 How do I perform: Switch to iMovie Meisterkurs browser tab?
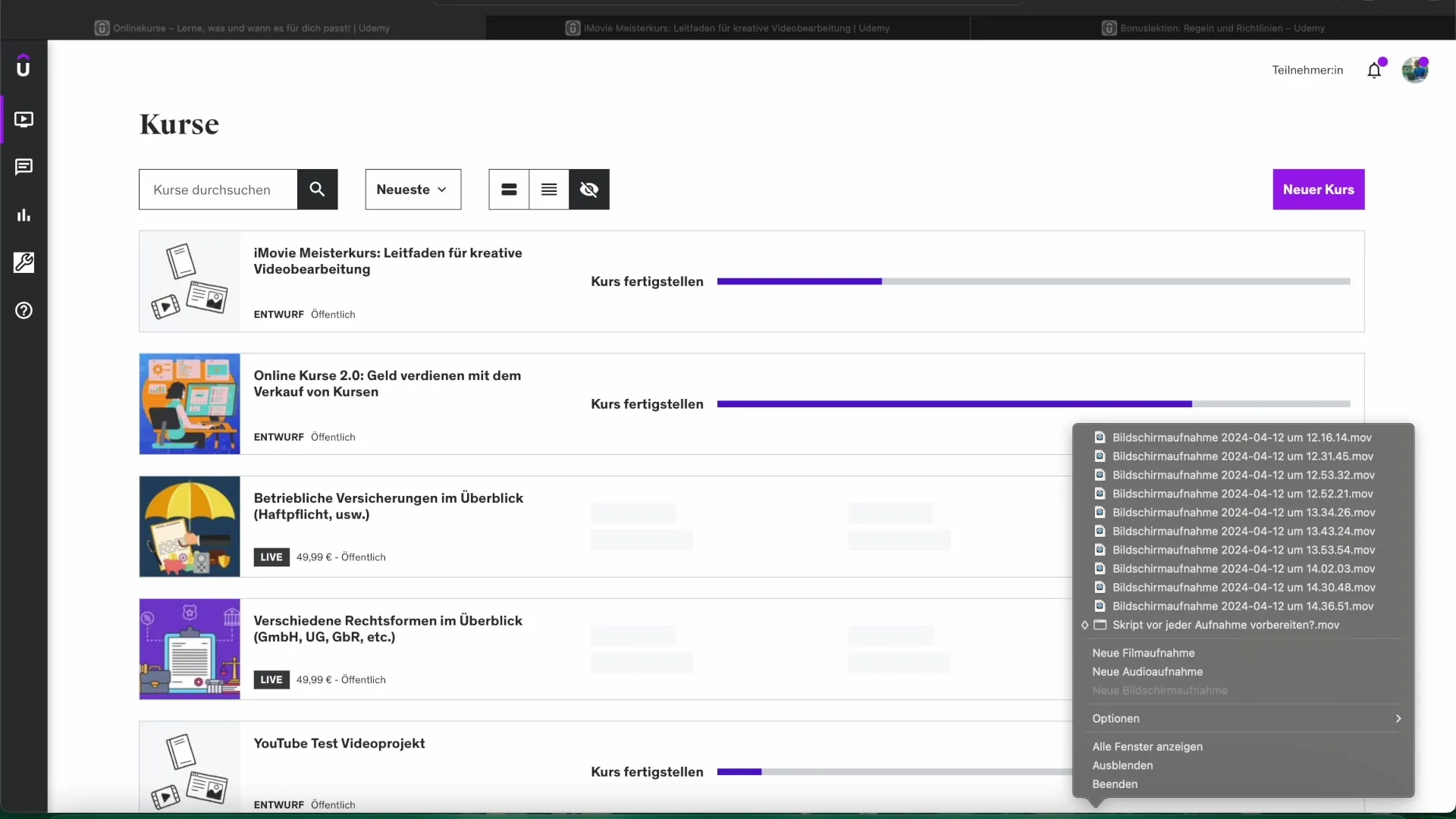pyautogui.click(x=728, y=28)
